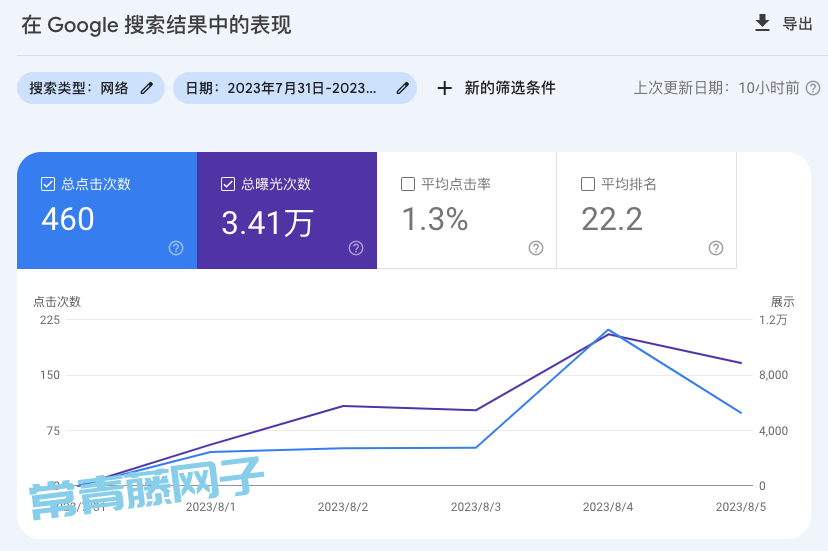Click the 展示 axis title
The width and height of the screenshot is (828, 551).
click(783, 302)
